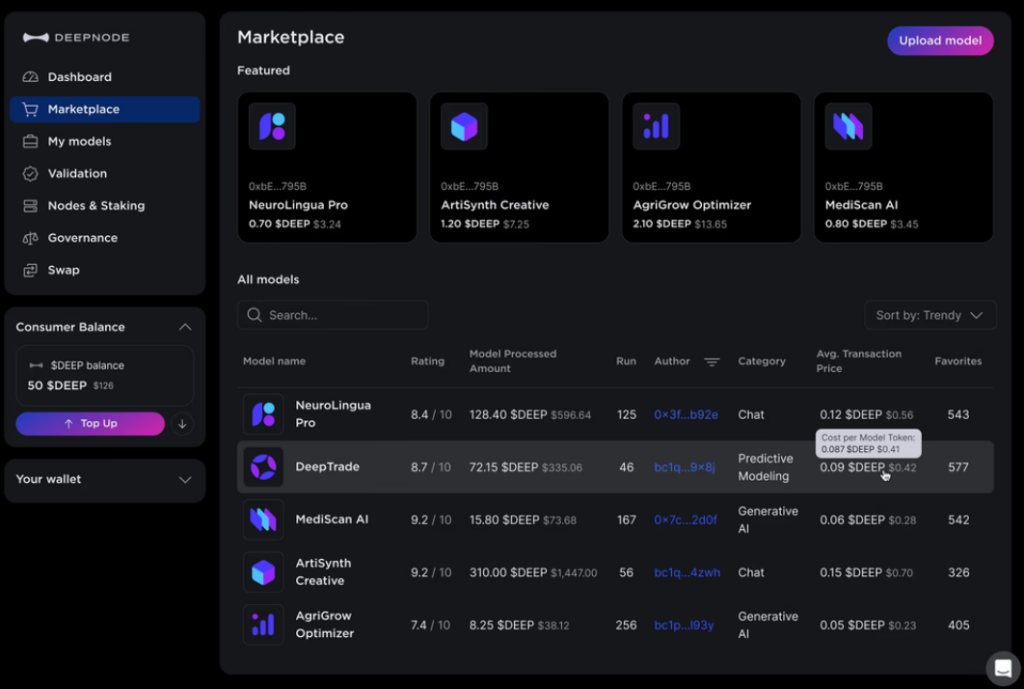Click the models search field

point(333,315)
